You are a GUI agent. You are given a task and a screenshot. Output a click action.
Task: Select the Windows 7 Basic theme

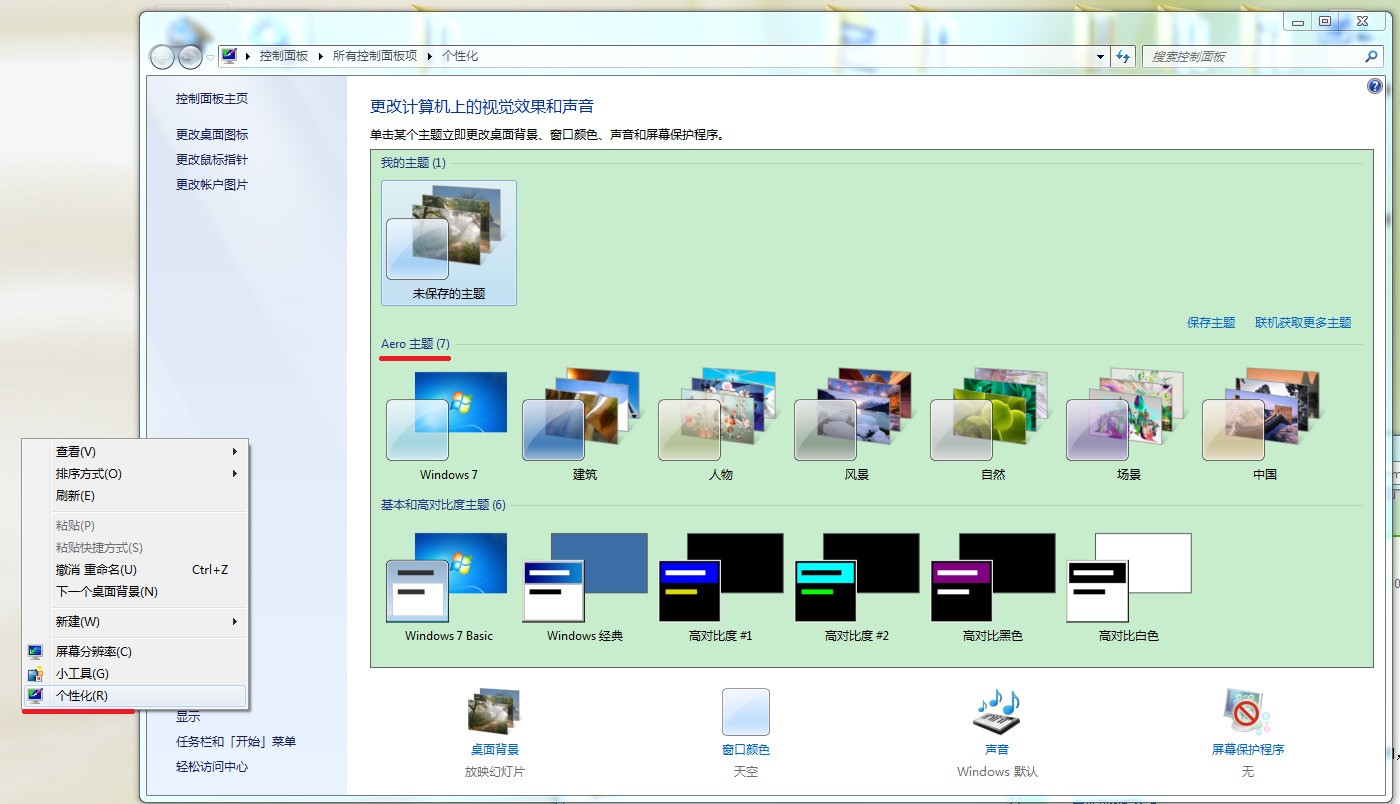click(449, 588)
